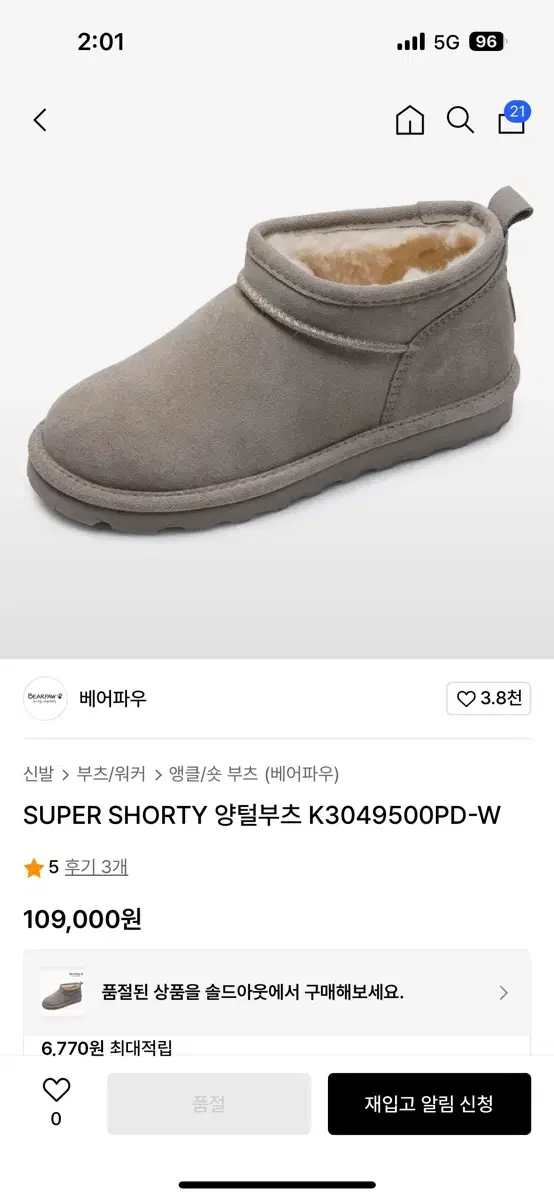Tap the 베어파우 brand name
Image resolution: width=554 pixels, height=1200 pixels.
(x=113, y=698)
